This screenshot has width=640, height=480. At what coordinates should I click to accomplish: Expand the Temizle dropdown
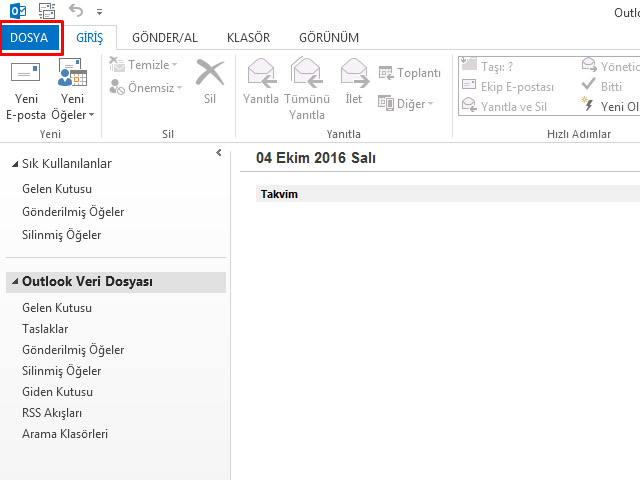click(152, 65)
